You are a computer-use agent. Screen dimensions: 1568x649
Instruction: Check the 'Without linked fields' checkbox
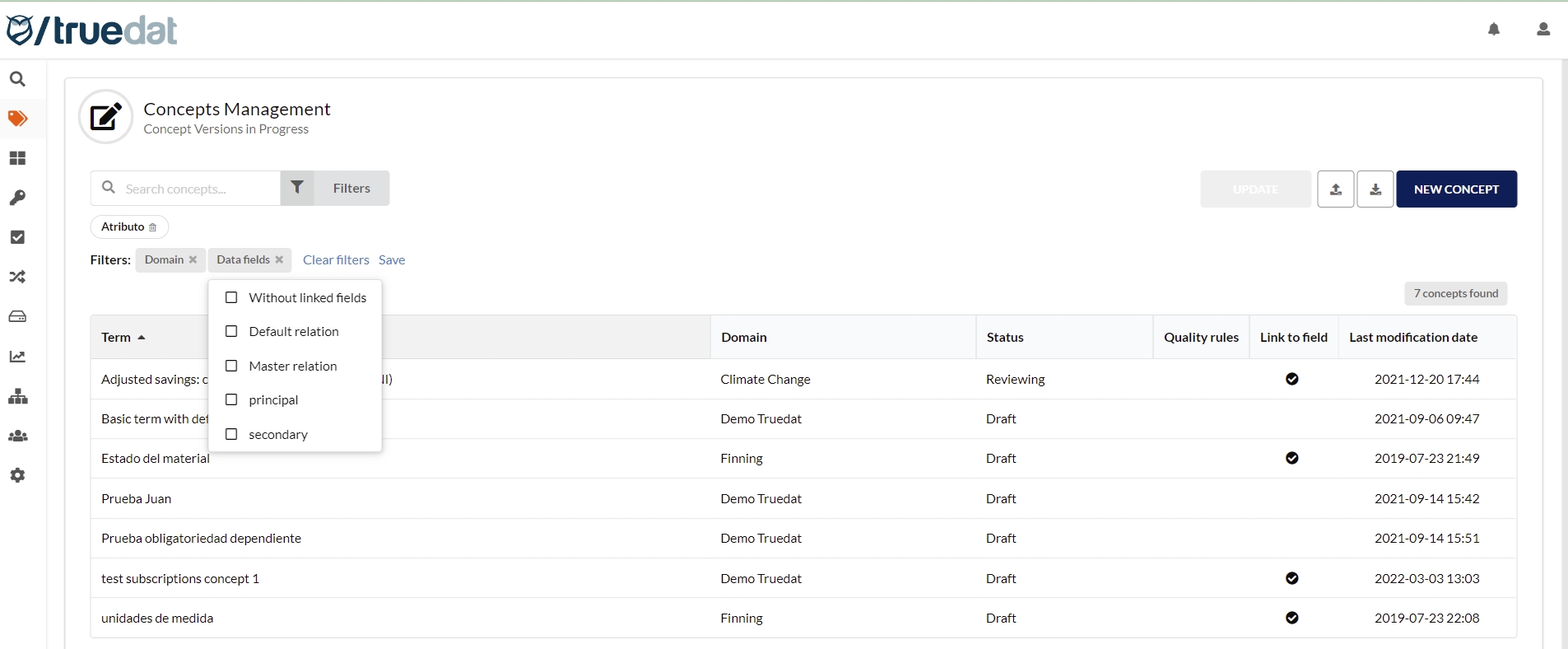coord(231,297)
